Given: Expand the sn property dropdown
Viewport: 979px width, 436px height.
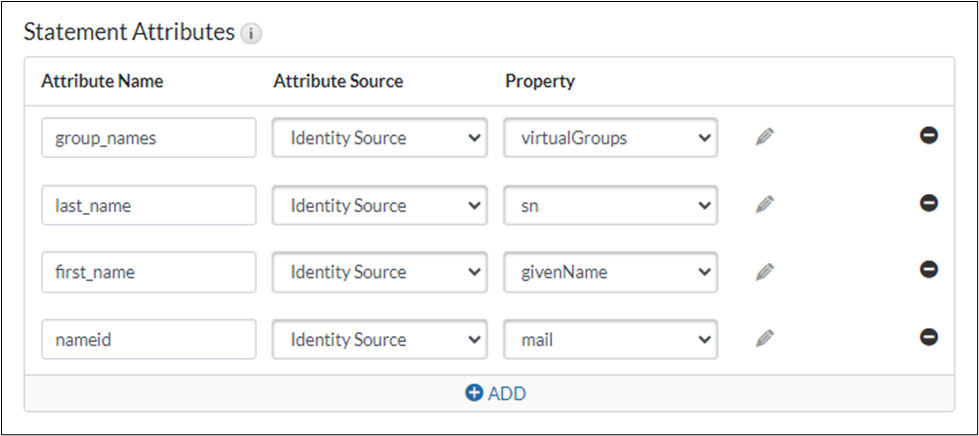Looking at the screenshot, I should point(610,205).
